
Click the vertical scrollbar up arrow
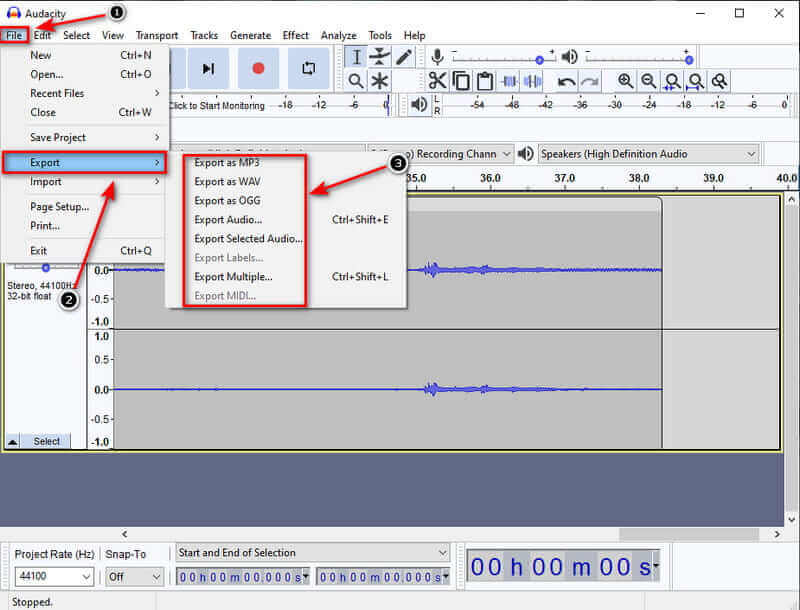click(791, 199)
